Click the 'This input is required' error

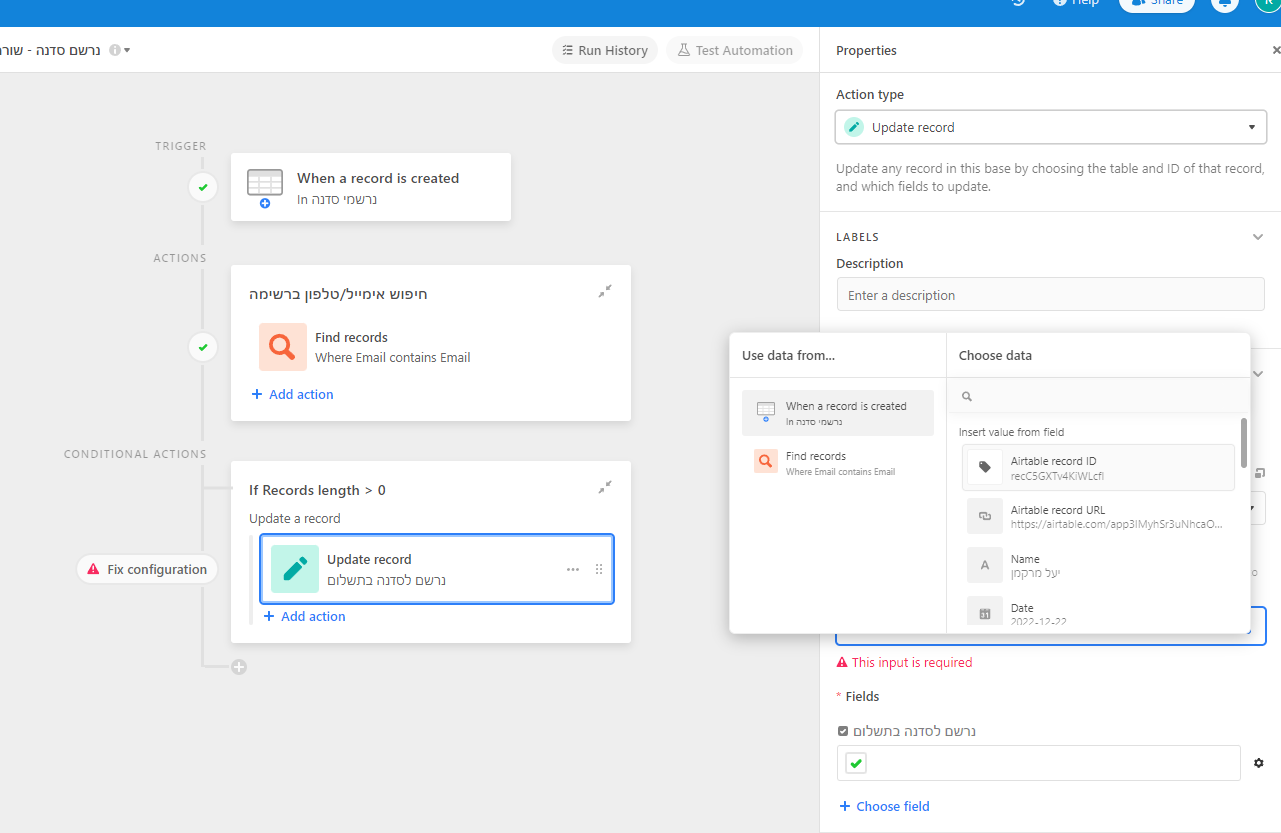(904, 662)
